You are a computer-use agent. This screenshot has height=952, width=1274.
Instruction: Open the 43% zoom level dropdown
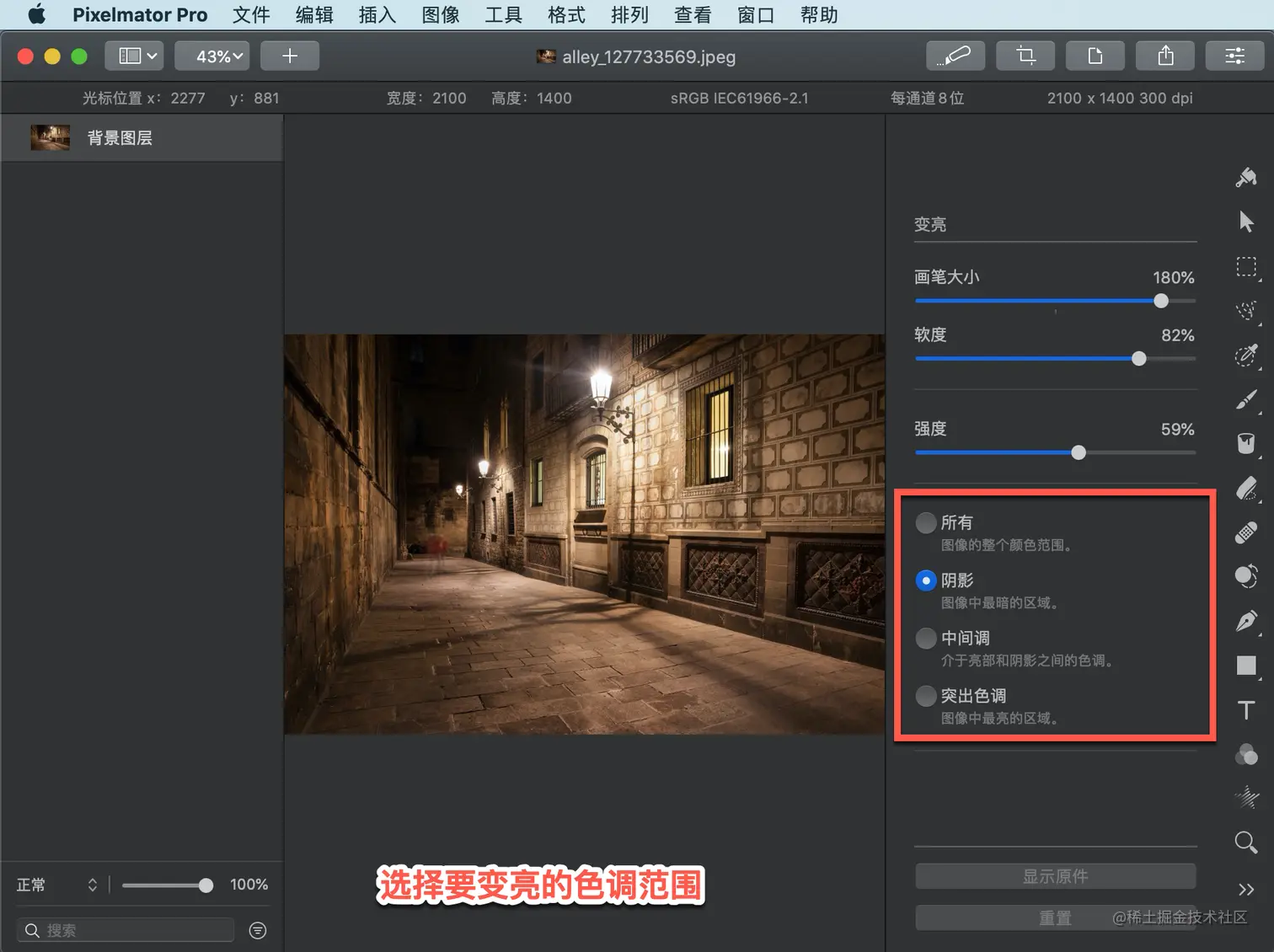[x=211, y=56]
